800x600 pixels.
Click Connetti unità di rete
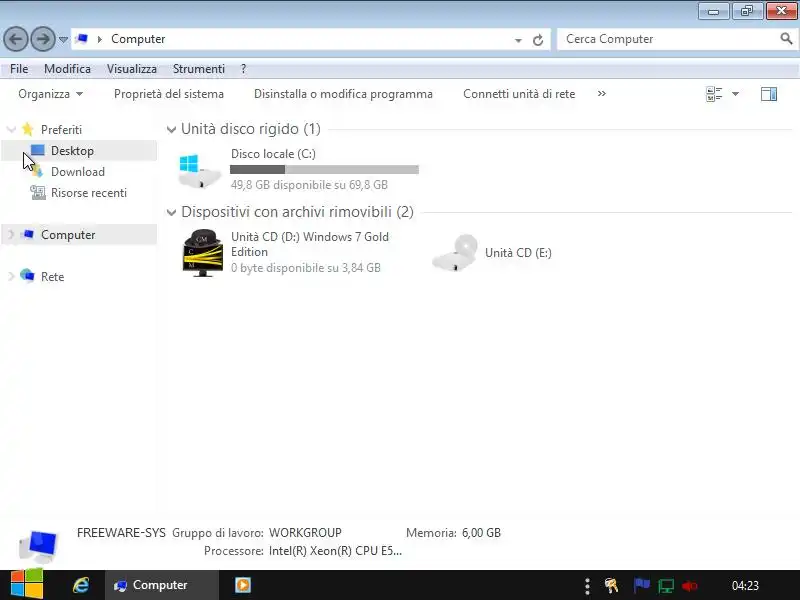[519, 94]
